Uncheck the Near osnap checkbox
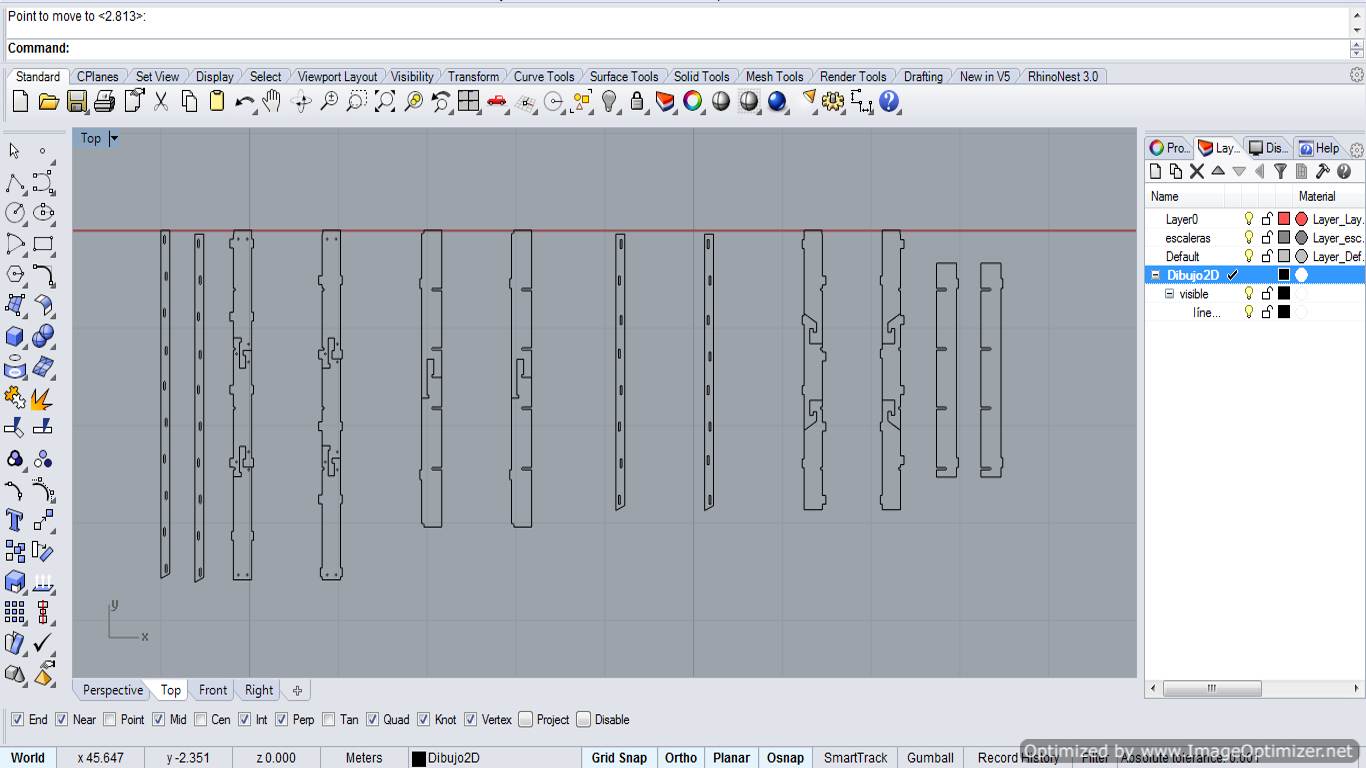This screenshot has width=1366, height=768. (62, 720)
